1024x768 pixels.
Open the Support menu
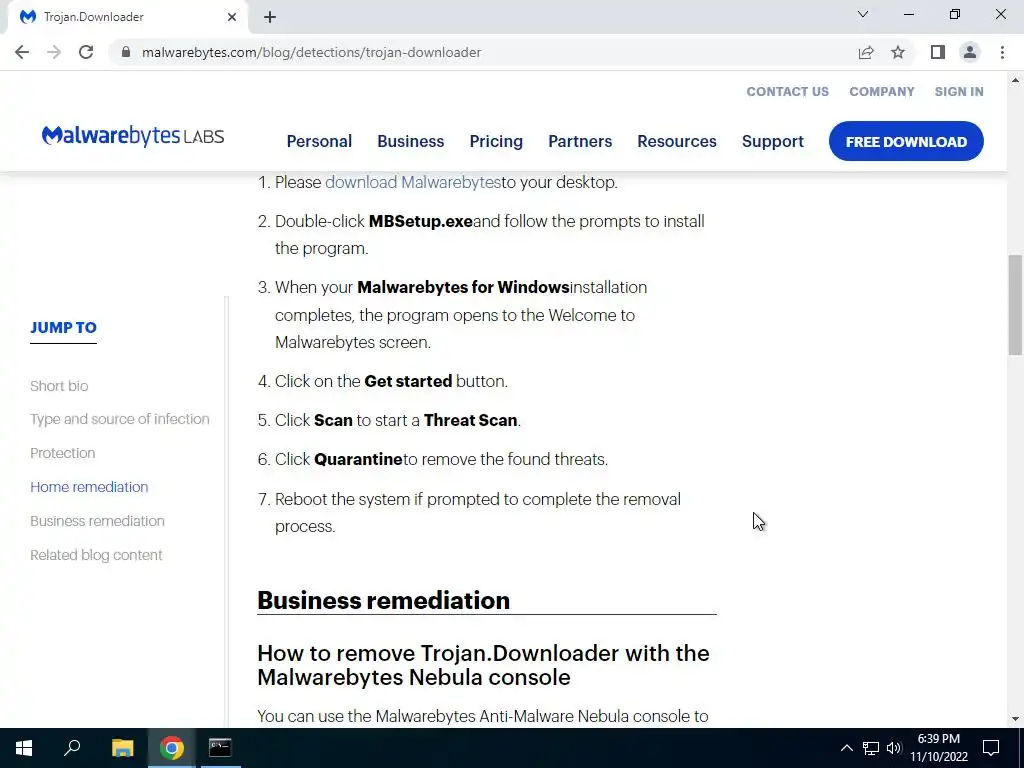[x=773, y=141]
